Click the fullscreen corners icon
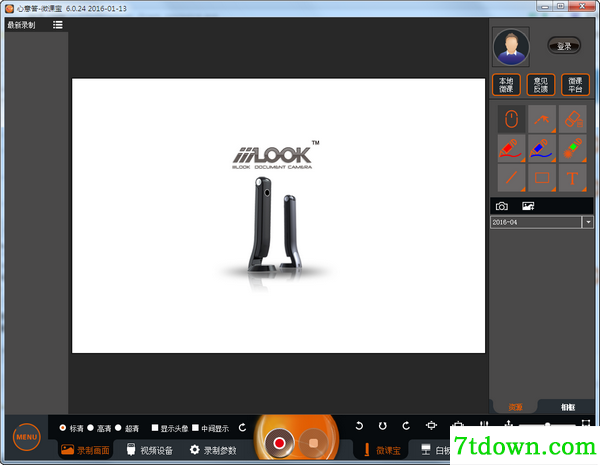Viewport: 600px width, 465px height. click(x=586, y=423)
